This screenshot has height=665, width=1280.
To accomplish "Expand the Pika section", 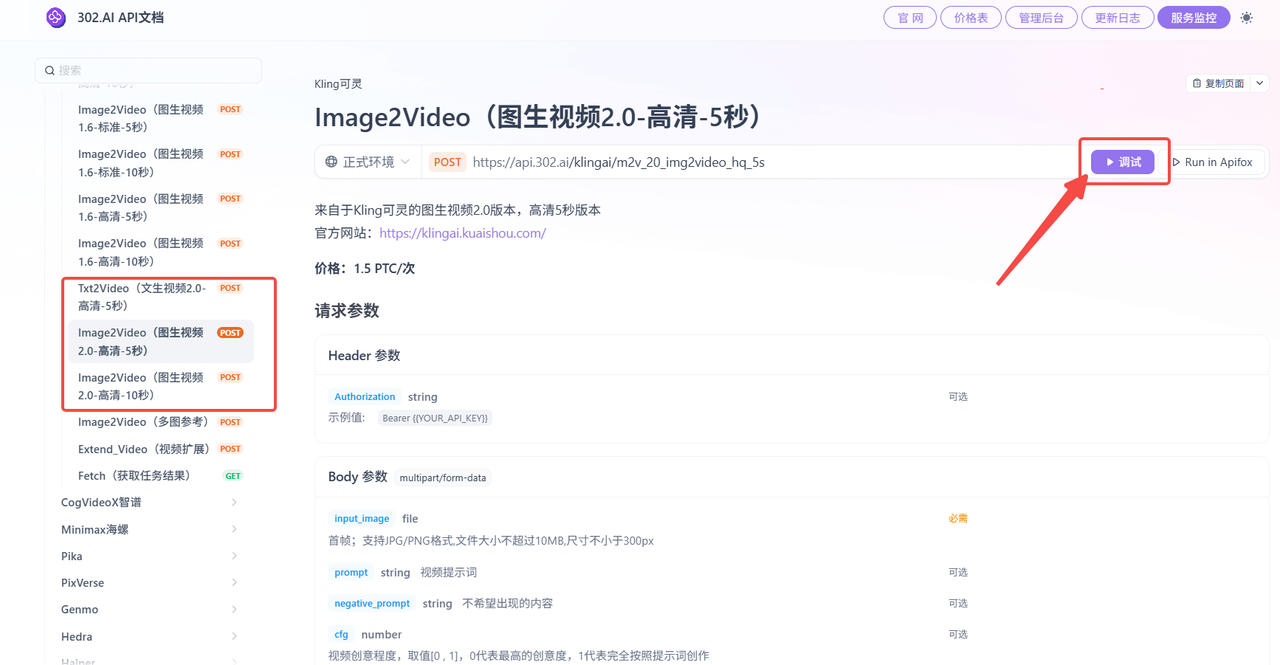I will click(x=150, y=556).
